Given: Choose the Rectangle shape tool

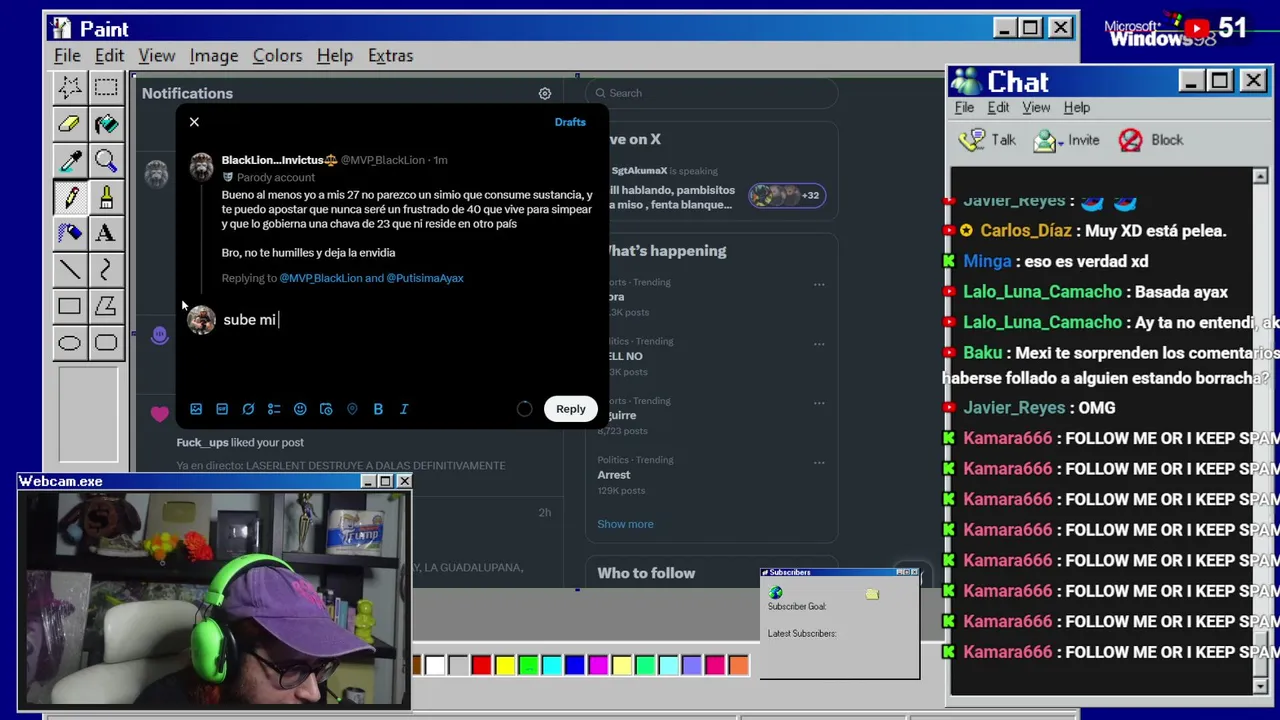Looking at the screenshot, I should point(69,306).
